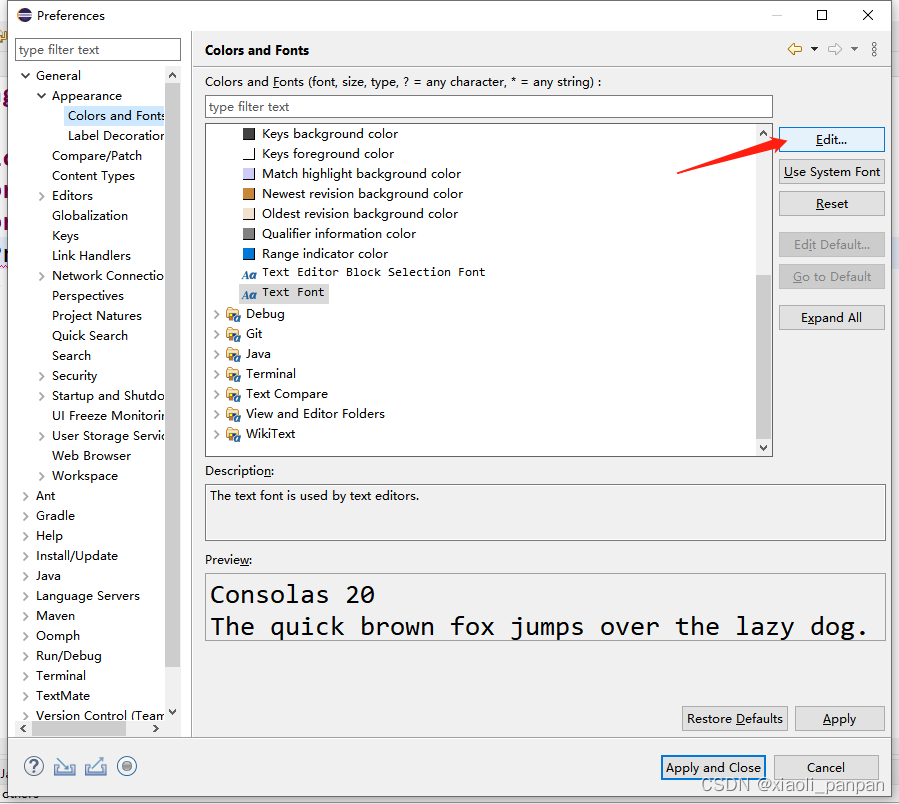The height and width of the screenshot is (804, 899).
Task: Focus the Colors and Fonts filter field
Action: pos(488,107)
